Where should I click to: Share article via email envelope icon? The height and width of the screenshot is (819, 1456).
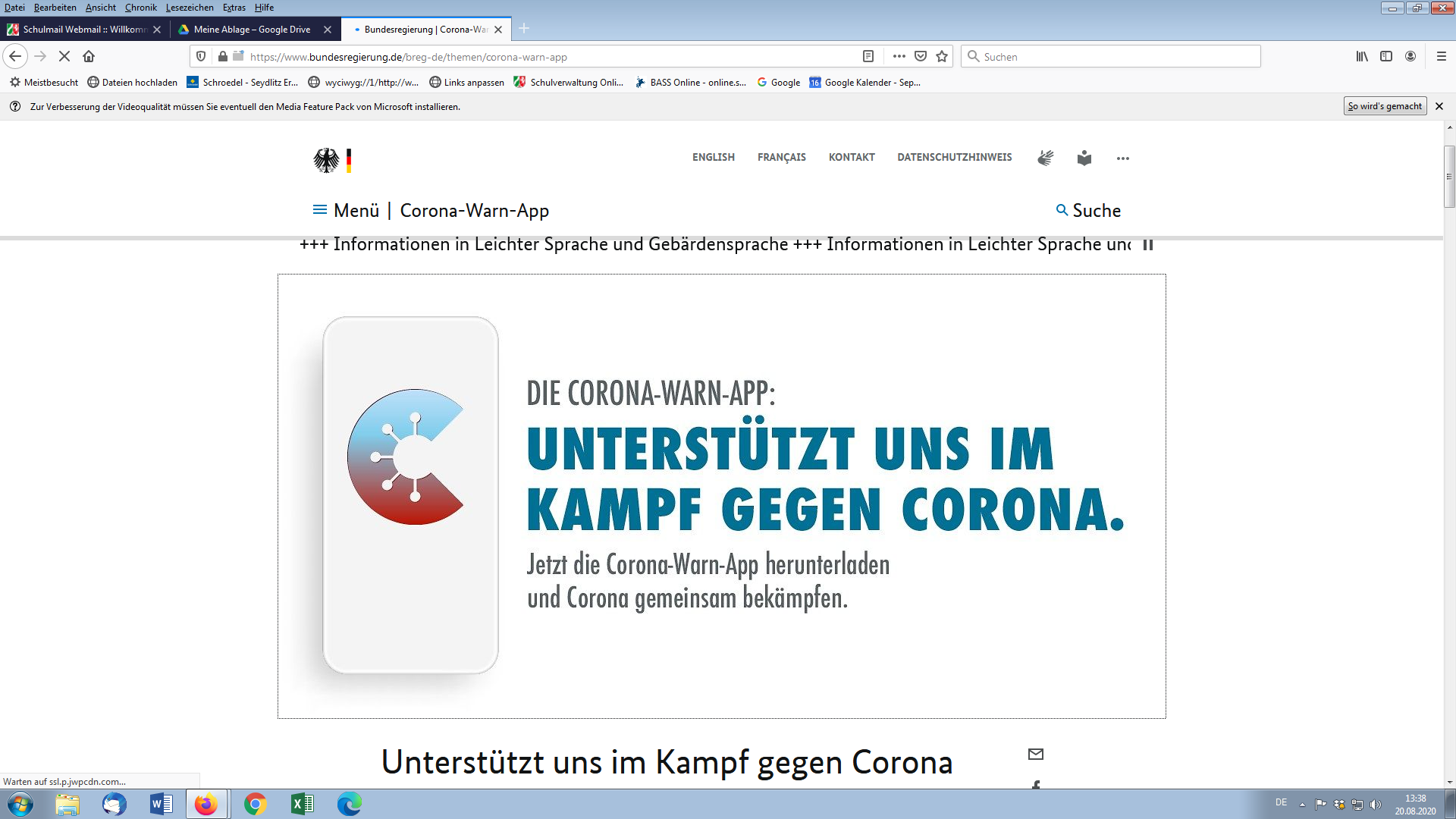click(x=1036, y=754)
